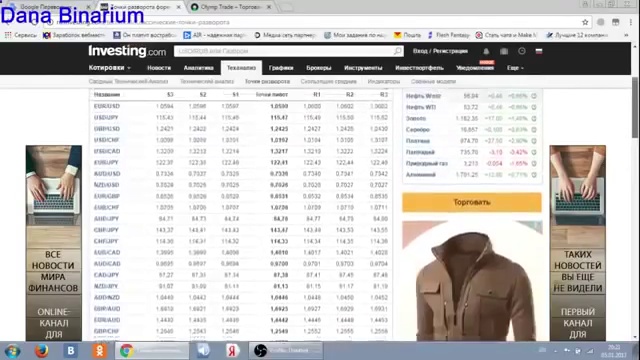This screenshot has height=360, width=640.
Task: Open the VK icon on the taskbar
Action: click(x=71, y=351)
